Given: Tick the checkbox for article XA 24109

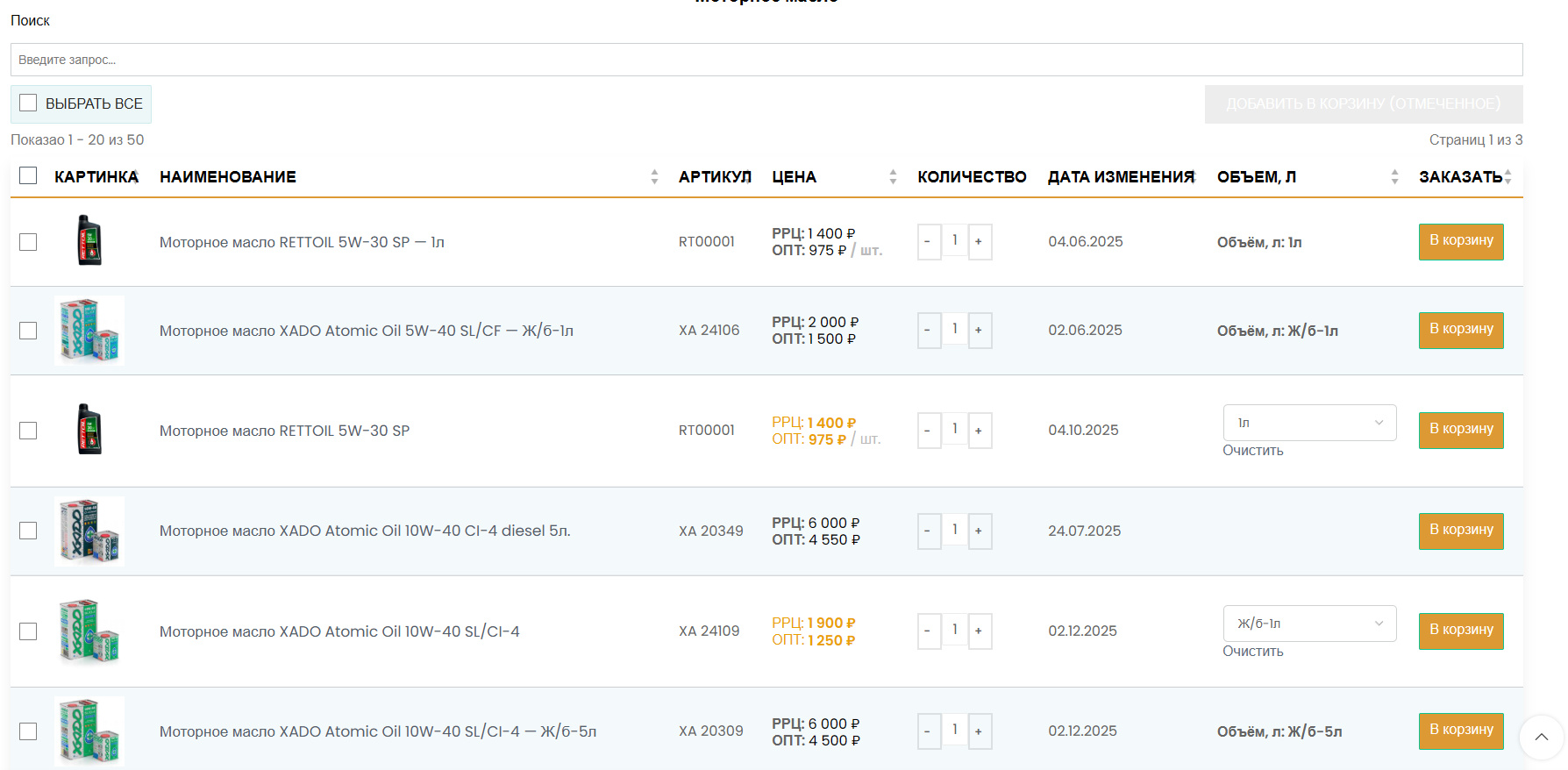Looking at the screenshot, I should click(x=28, y=631).
